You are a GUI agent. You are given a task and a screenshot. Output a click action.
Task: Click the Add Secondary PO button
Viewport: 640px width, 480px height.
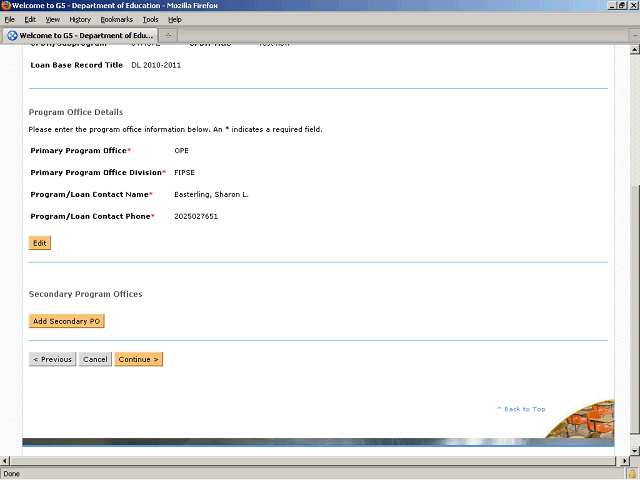pos(67,321)
